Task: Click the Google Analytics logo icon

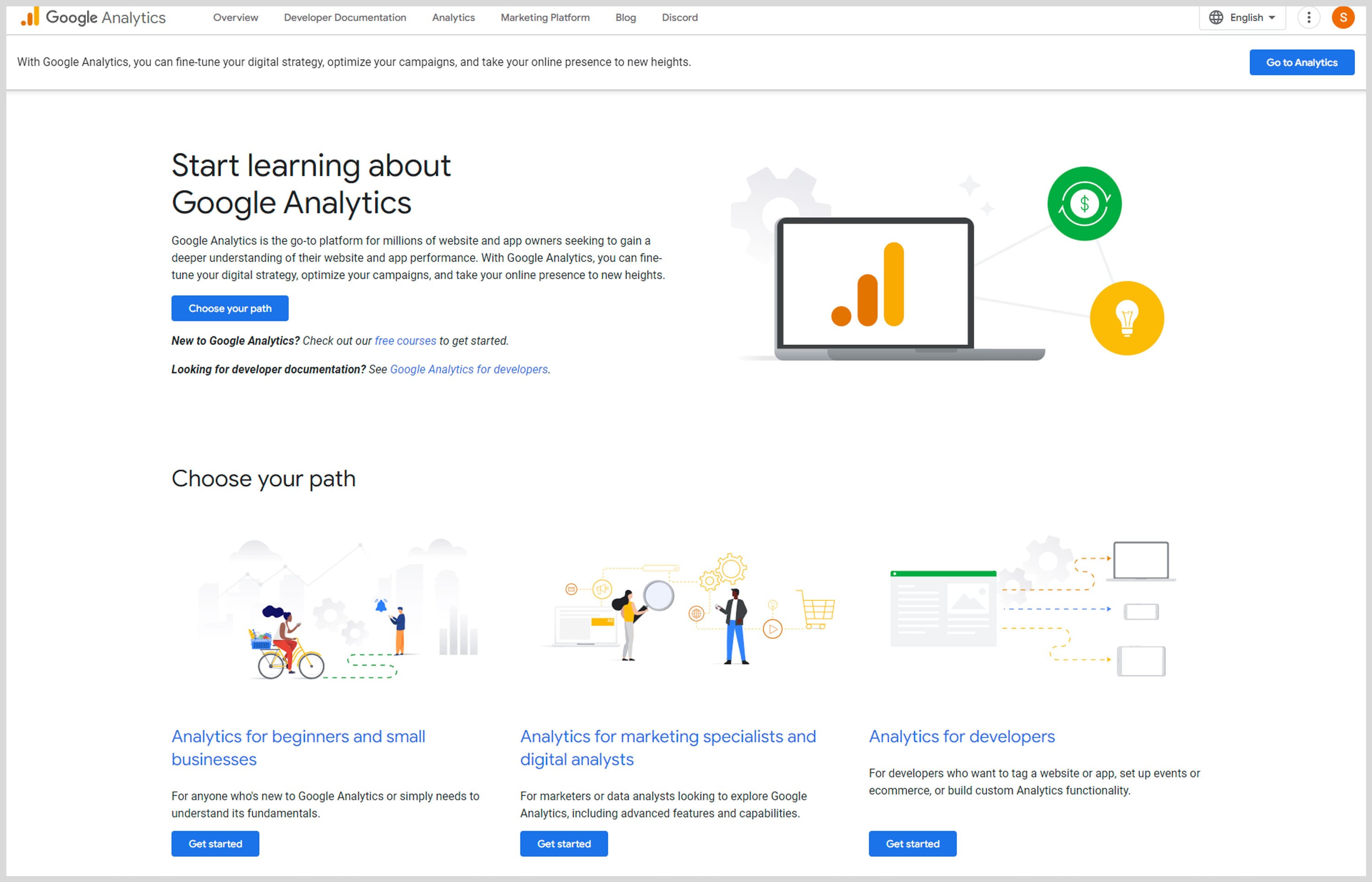Action: pos(30,17)
